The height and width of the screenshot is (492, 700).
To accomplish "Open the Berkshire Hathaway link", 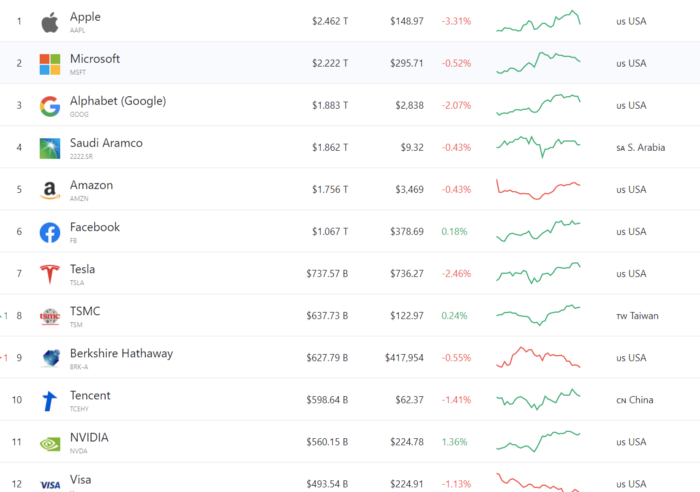I will 121,354.
